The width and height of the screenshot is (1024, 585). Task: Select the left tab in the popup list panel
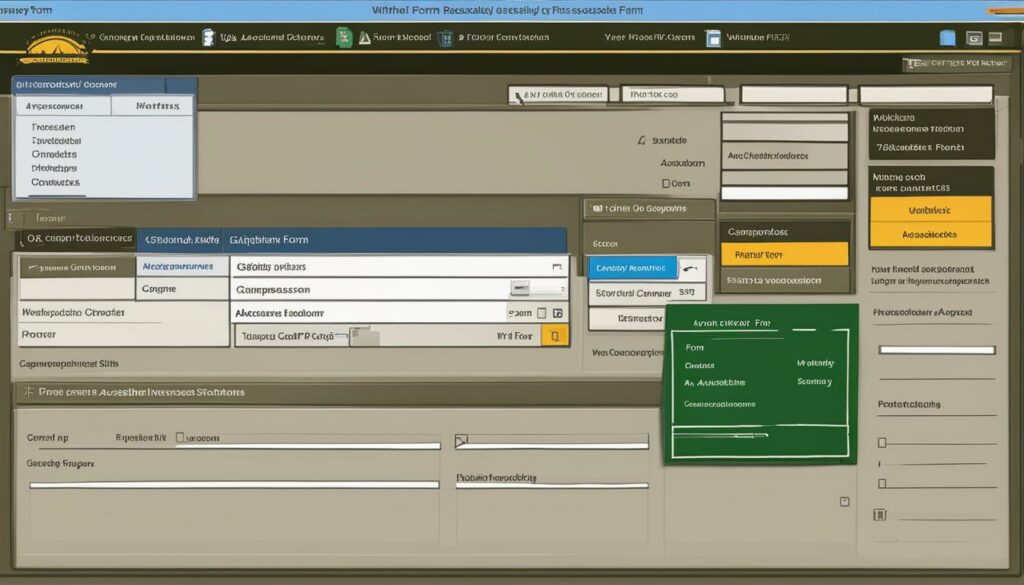pyautogui.click(x=63, y=106)
